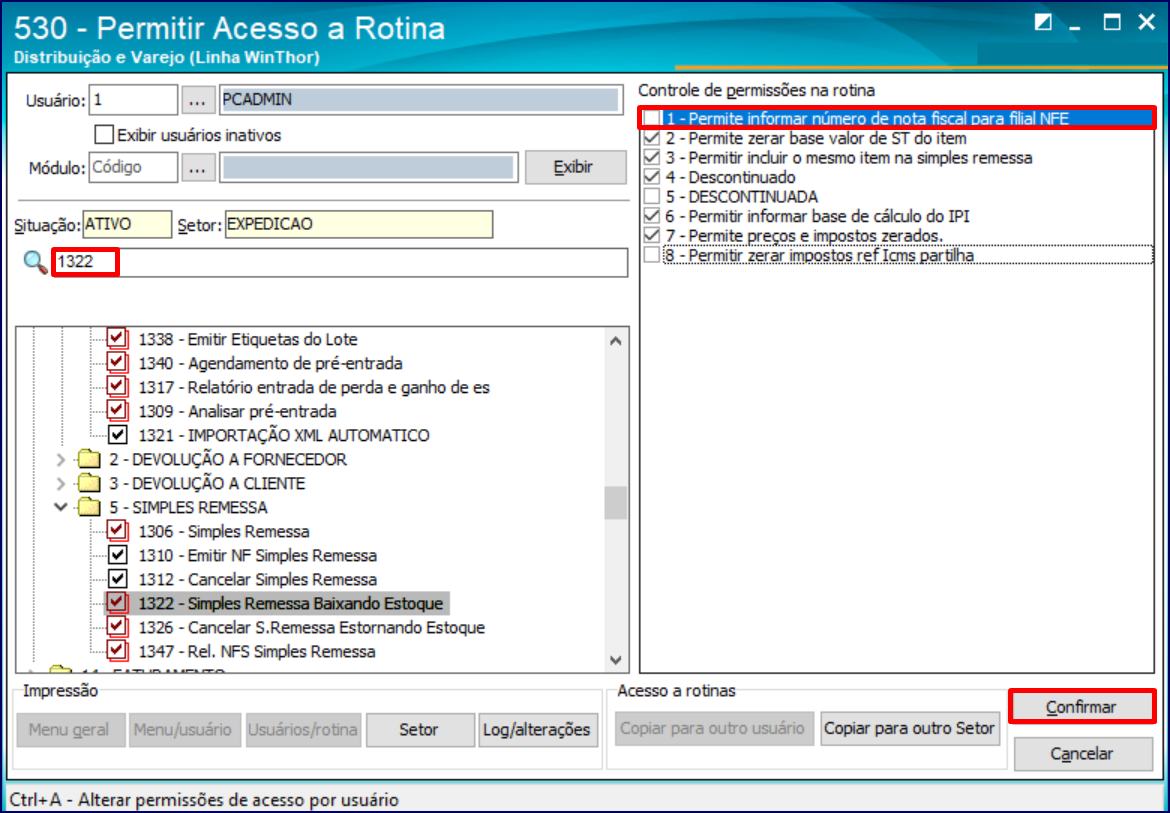Click the folder icon for 3 - DEVOLUÇÃO A CLIENTE
The height and width of the screenshot is (813, 1170).
click(90, 483)
